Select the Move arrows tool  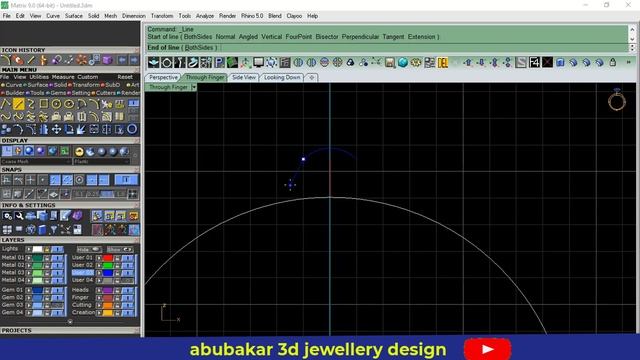[56, 129]
